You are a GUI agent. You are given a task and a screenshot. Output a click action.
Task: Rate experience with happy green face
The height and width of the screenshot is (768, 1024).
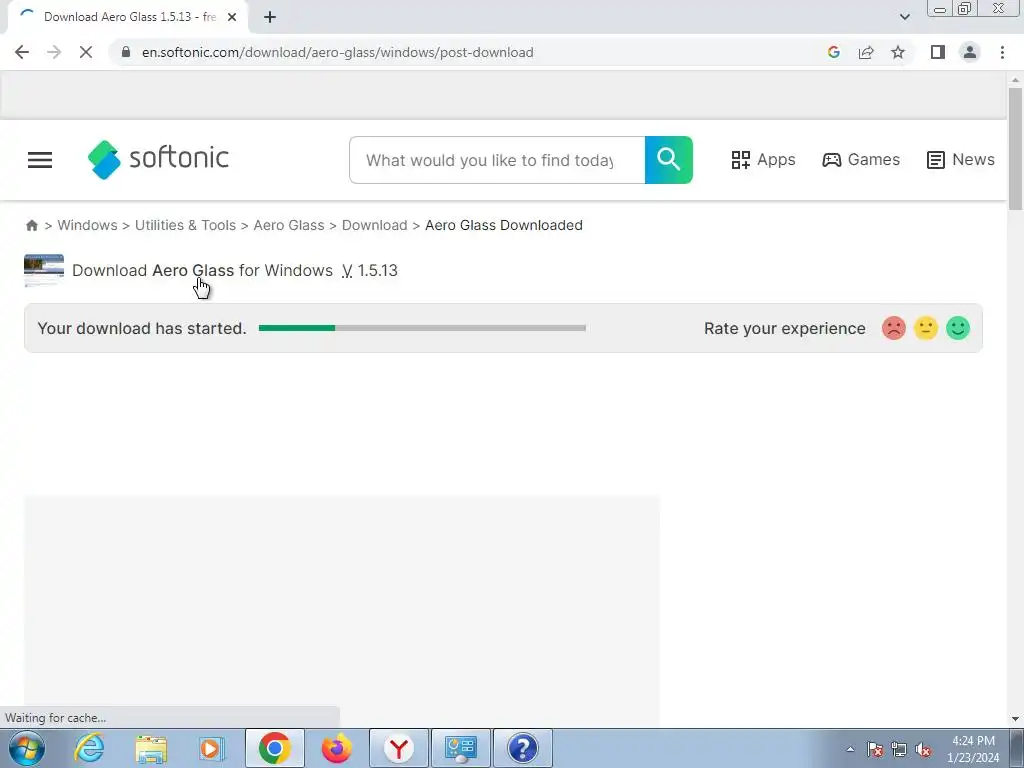(x=957, y=328)
